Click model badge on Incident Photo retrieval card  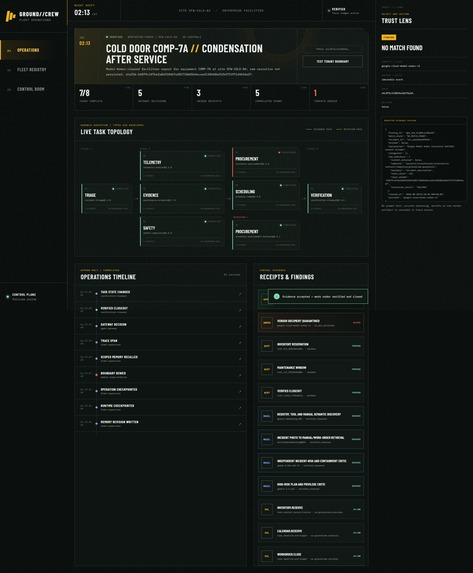(267, 439)
